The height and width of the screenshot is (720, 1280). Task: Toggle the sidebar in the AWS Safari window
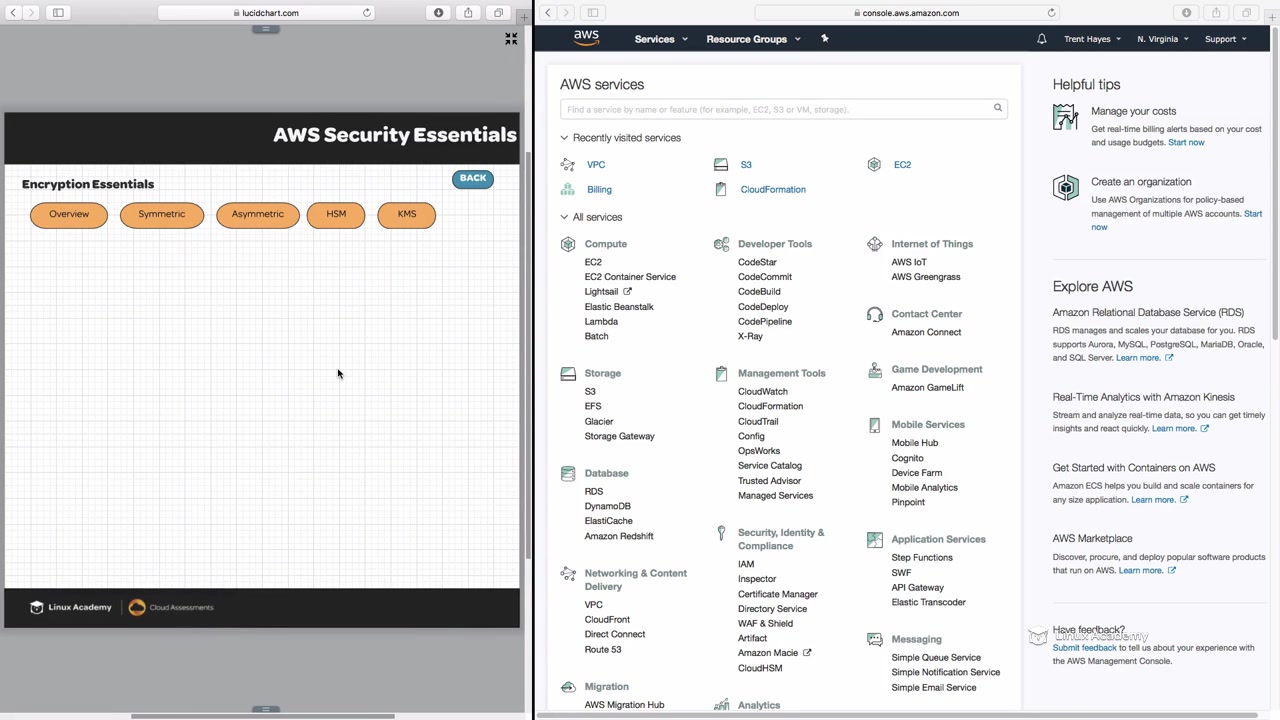[592, 13]
